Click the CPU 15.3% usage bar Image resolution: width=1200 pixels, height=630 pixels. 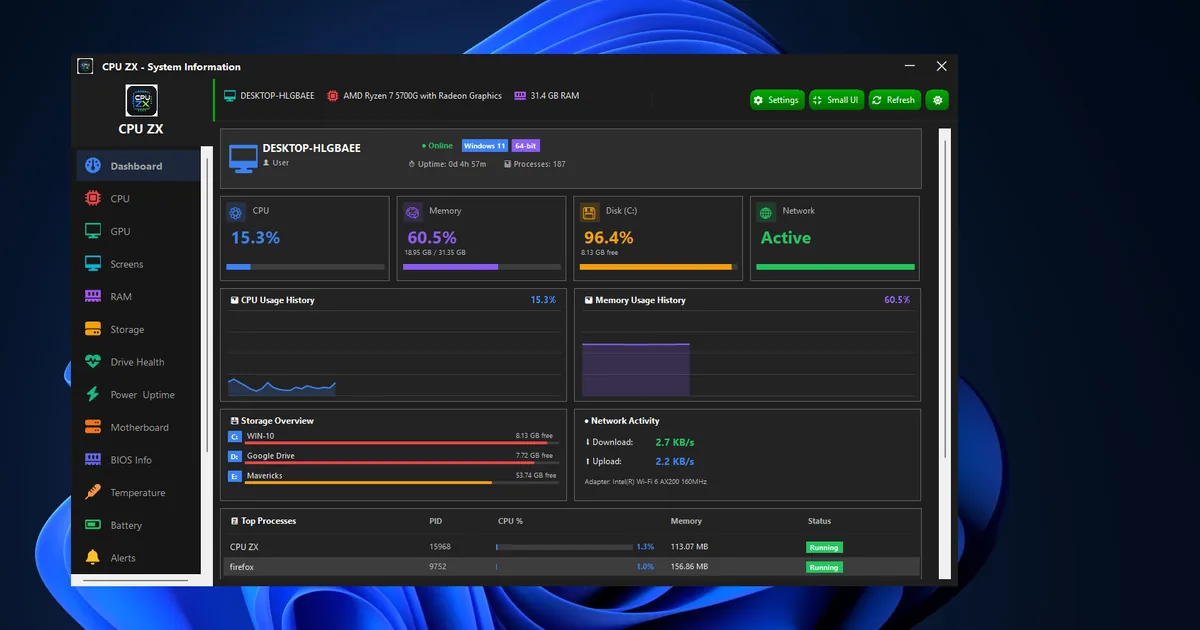(x=306, y=267)
